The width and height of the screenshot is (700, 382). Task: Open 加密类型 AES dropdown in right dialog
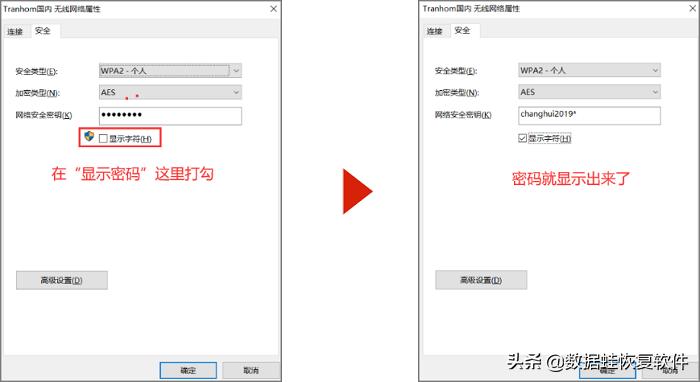(589, 92)
